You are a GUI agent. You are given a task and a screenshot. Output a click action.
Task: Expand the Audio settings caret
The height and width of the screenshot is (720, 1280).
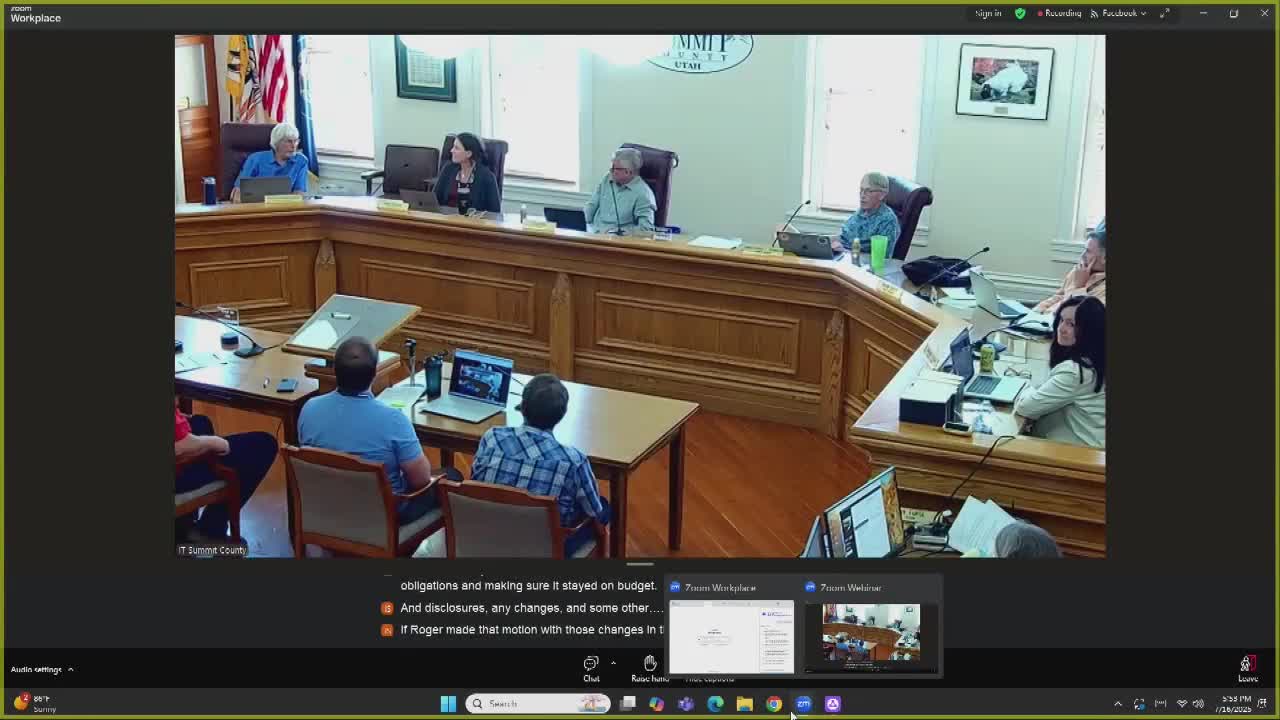coord(70,669)
